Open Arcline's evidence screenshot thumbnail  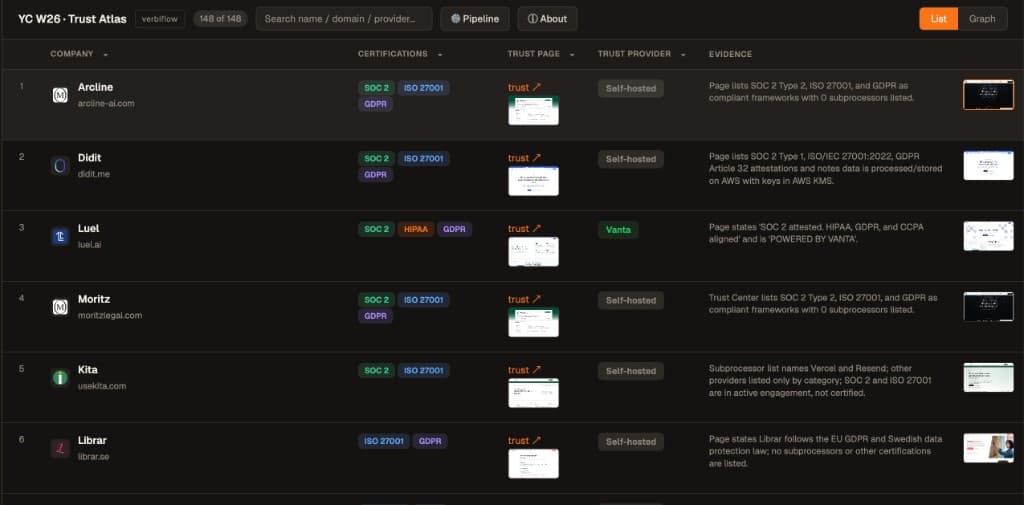(988, 95)
